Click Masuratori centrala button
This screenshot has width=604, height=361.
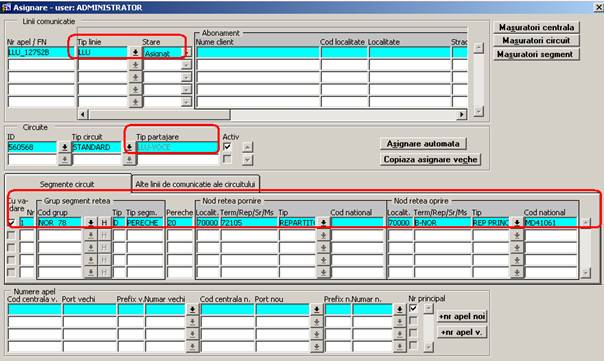point(536,27)
